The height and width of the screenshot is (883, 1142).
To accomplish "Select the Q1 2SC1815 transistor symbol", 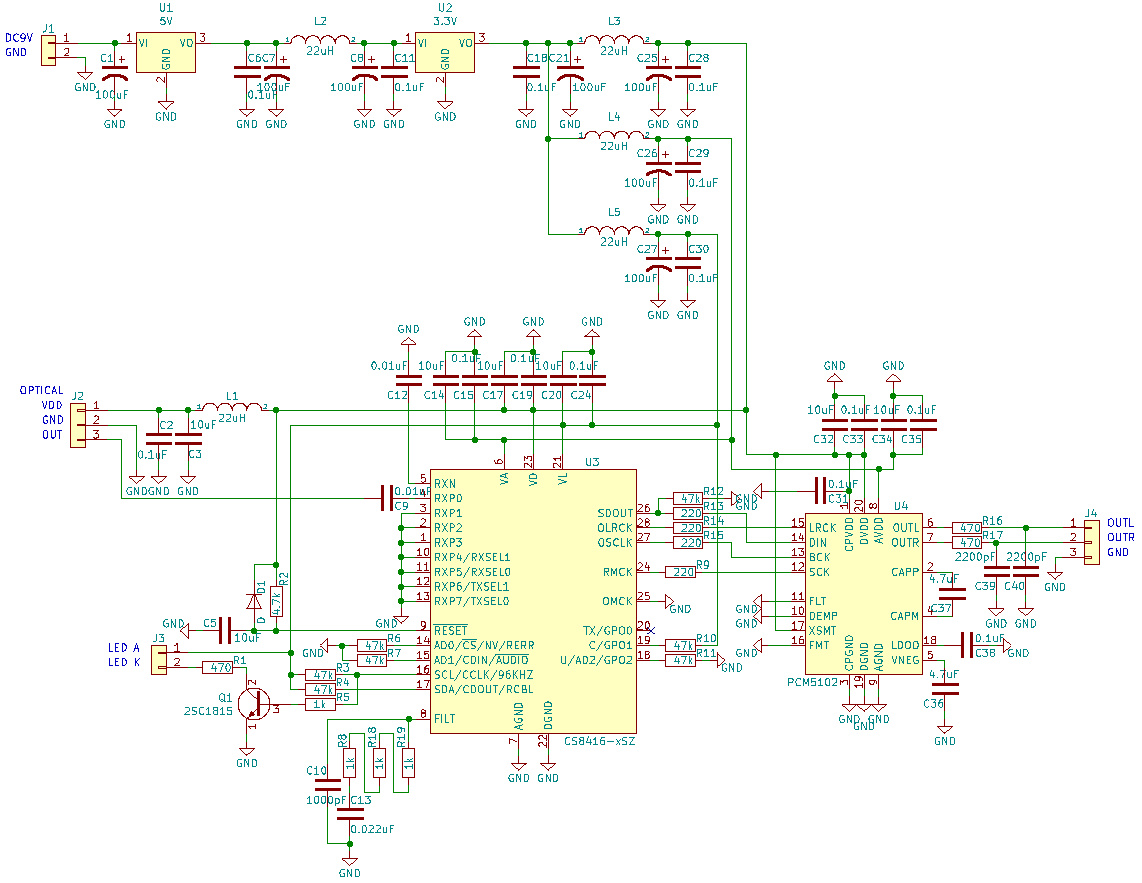I will coord(251,704).
